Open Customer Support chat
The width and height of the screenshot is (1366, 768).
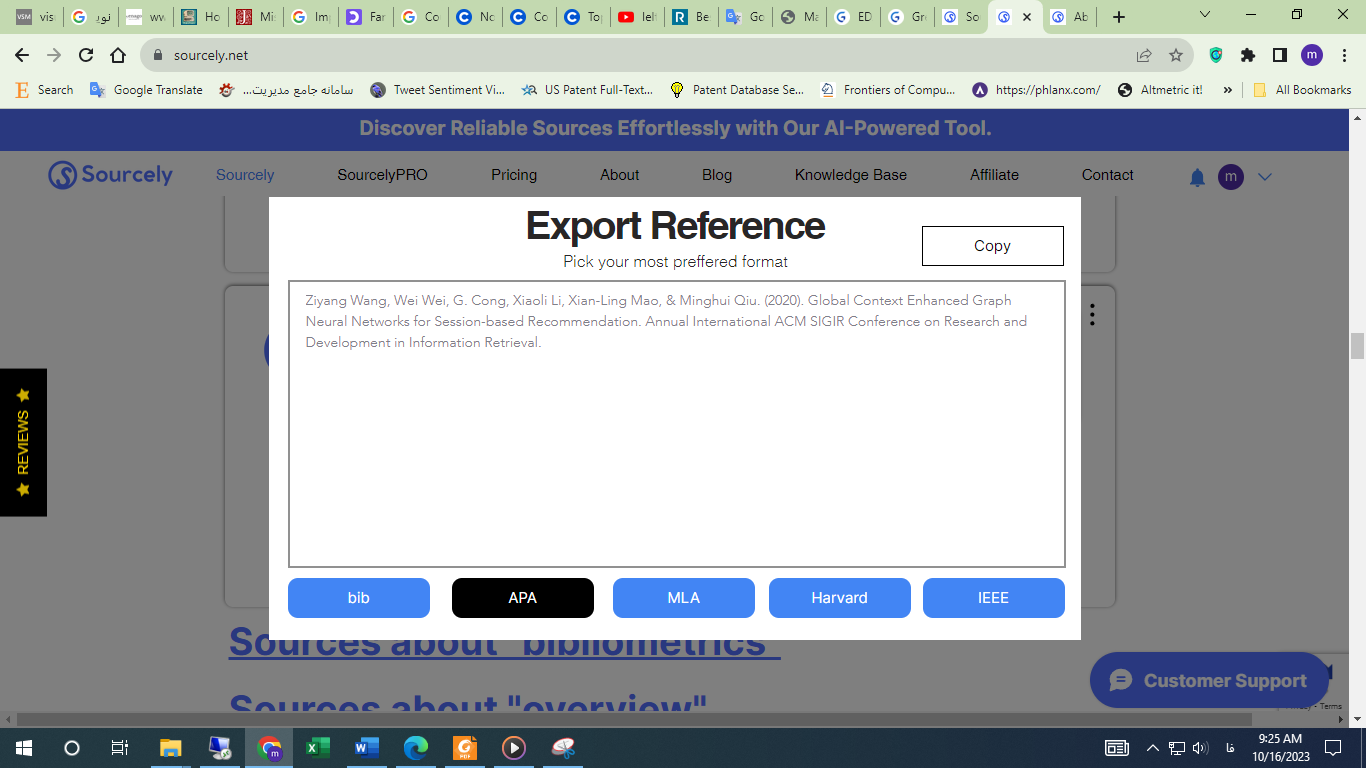pyautogui.click(x=1209, y=680)
